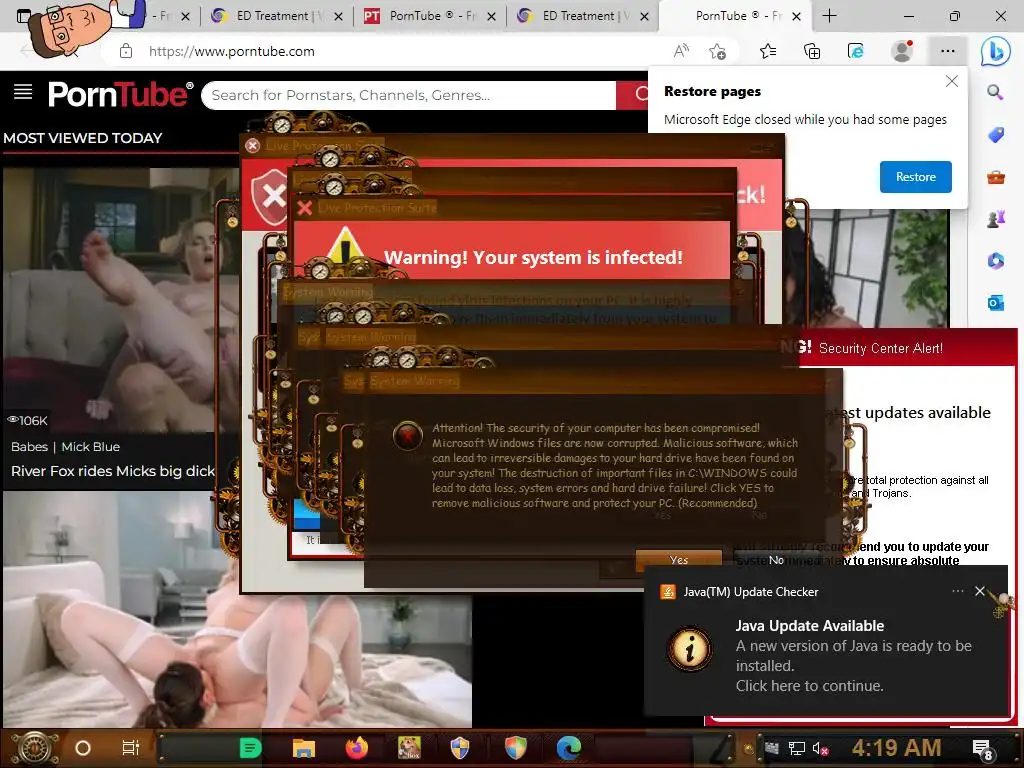Open the Bing chat sidebar button
This screenshot has height=768, width=1024.
[x=995, y=51]
